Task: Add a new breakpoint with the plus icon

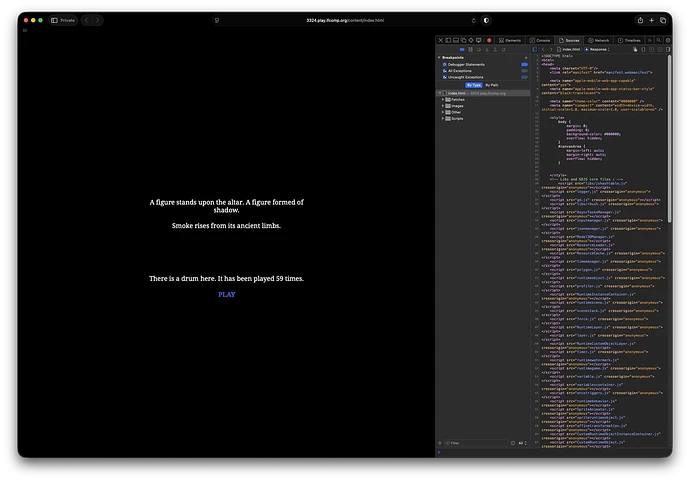Action: pyautogui.click(x=526, y=58)
